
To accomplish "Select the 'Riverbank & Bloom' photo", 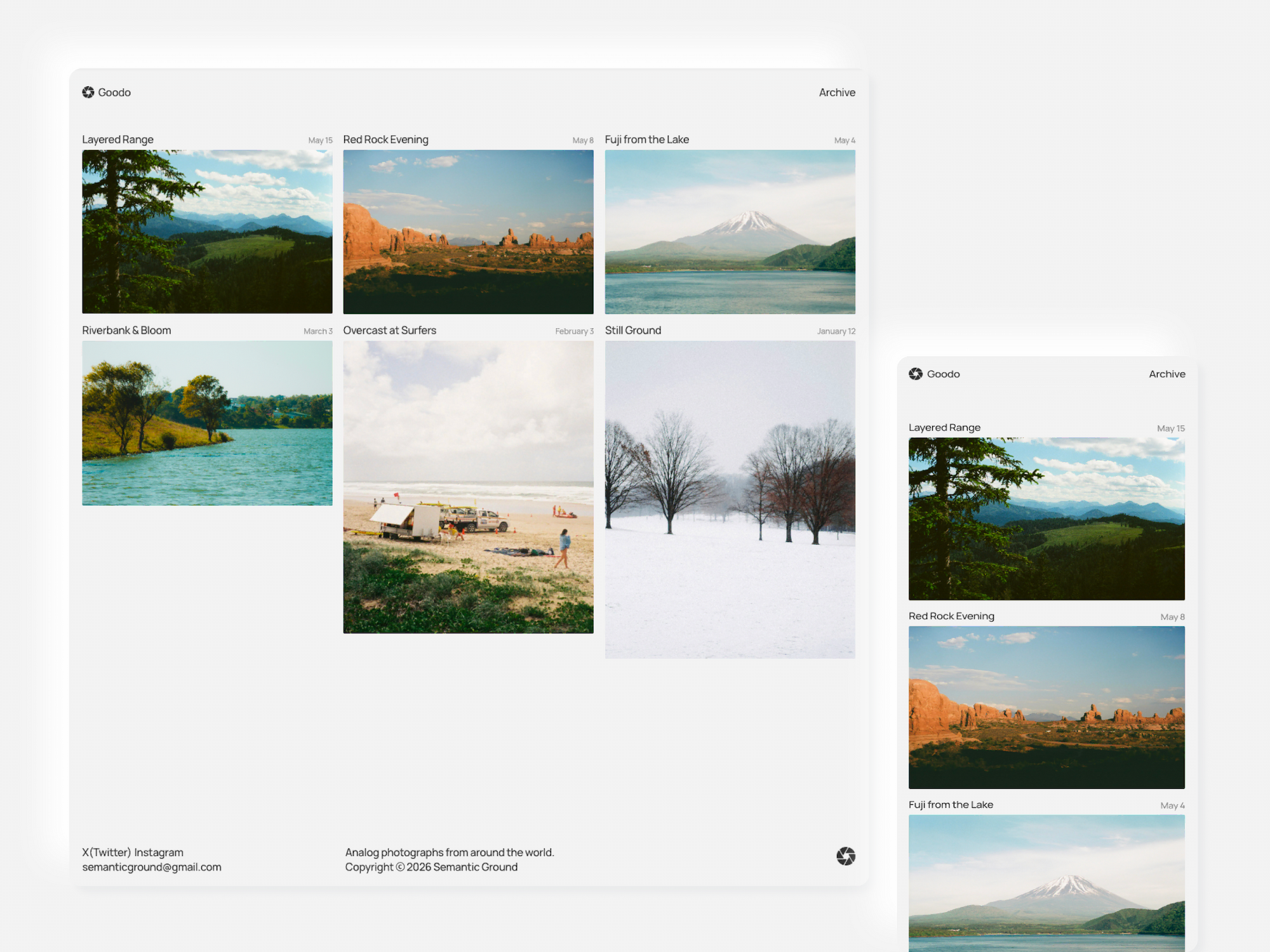I will point(207,422).
